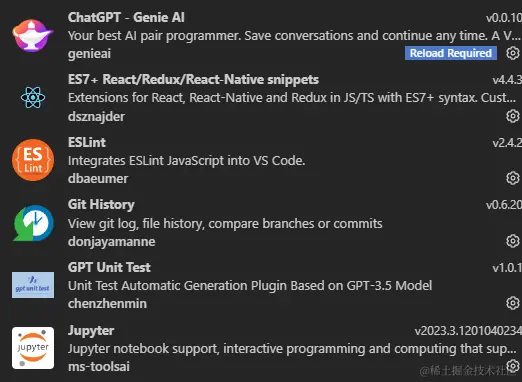
Task: Select the ES7+ React/Redux/React-Native snippets title
Action: [193, 80]
